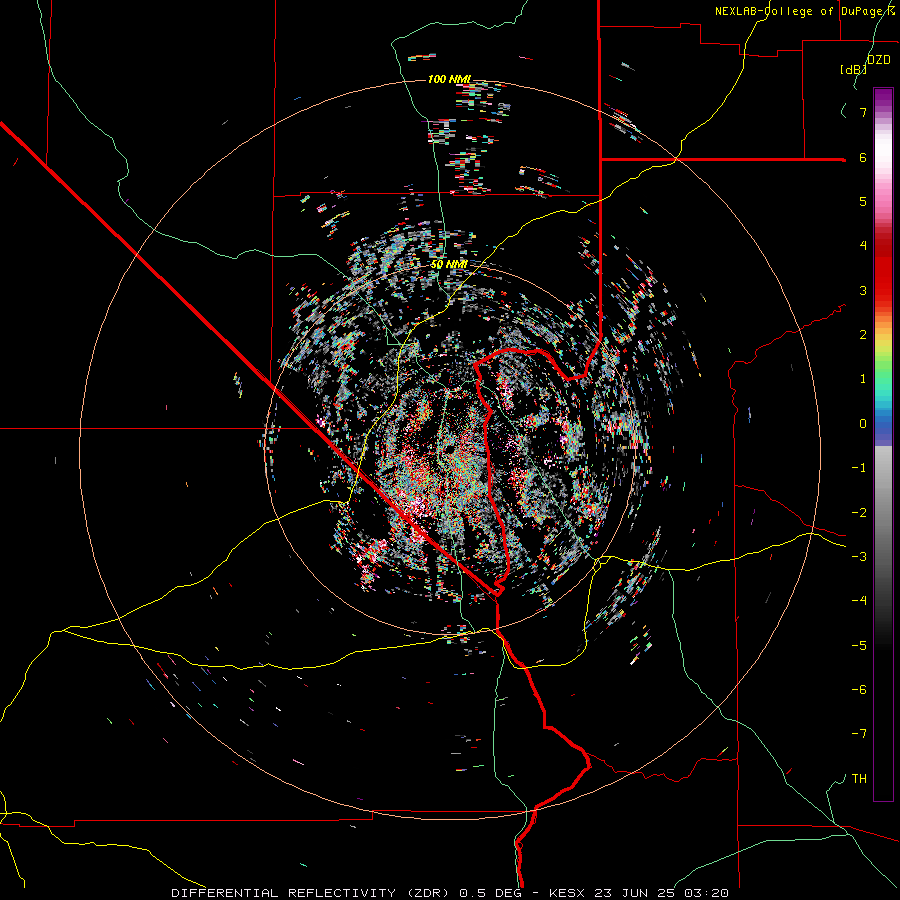The width and height of the screenshot is (900, 900).
Task: Click the -1 tick value on the color scale
Action: [859, 468]
